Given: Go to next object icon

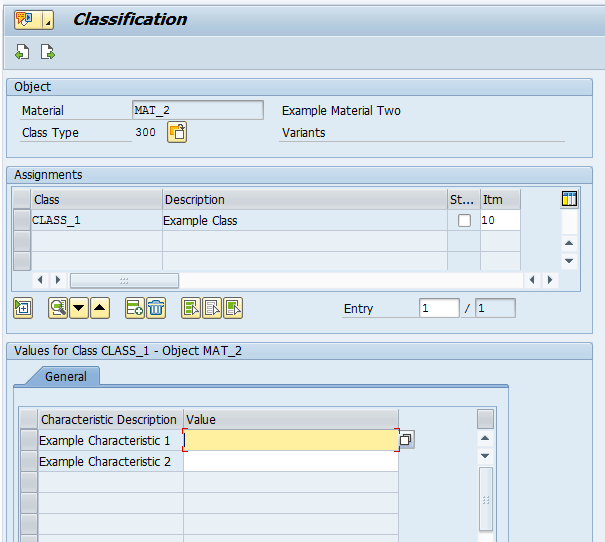Looking at the screenshot, I should [48, 52].
